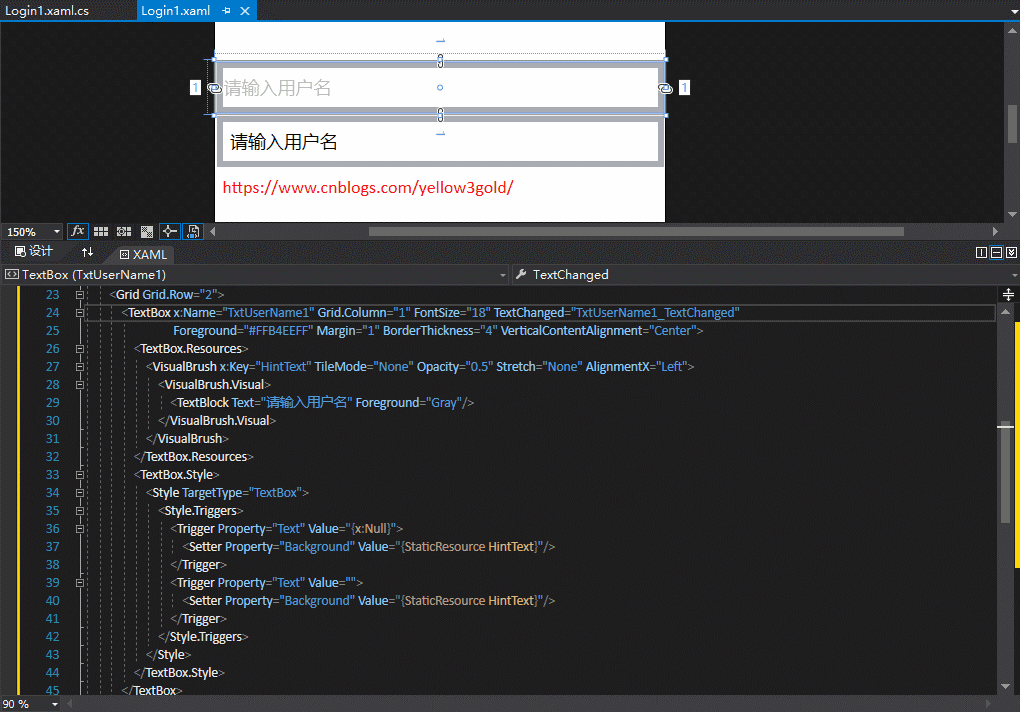Click line number 40 in the gutter
Screen dimensions: 1020x712
coord(52,601)
